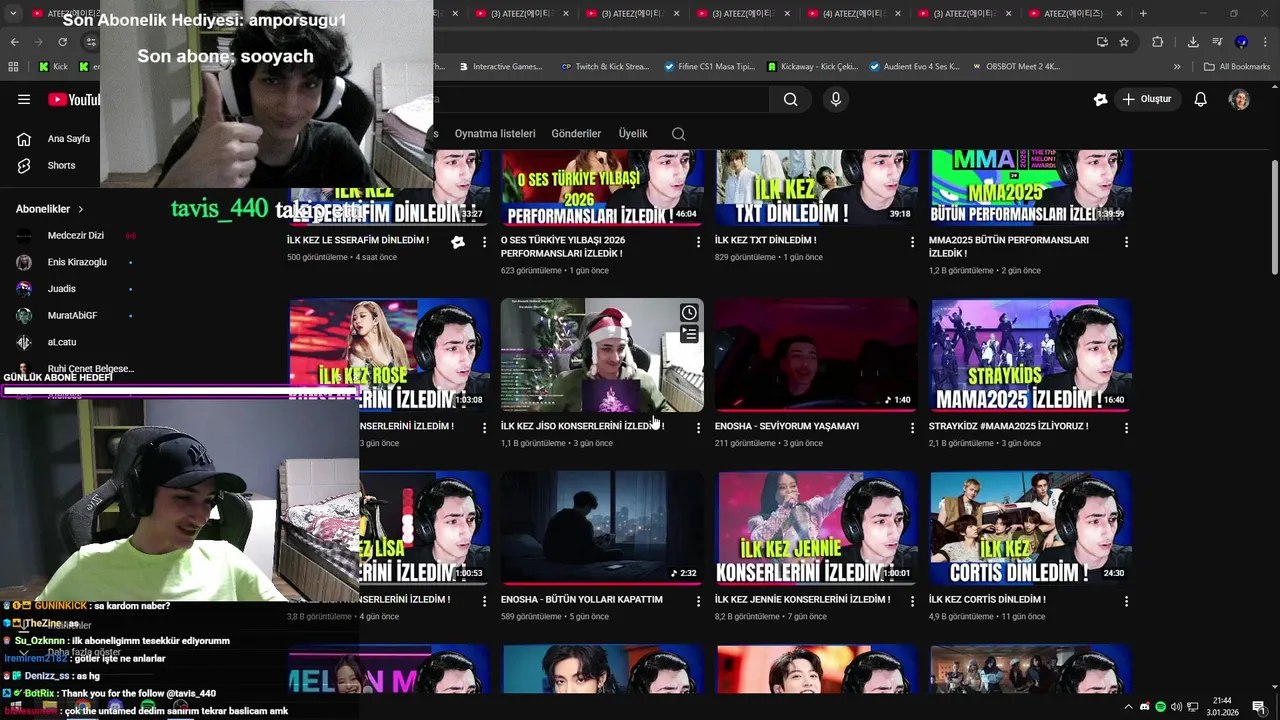Click the volume icon in system tray
Image resolution: width=1280 pixels, height=720 pixels.
[x=1176, y=707]
